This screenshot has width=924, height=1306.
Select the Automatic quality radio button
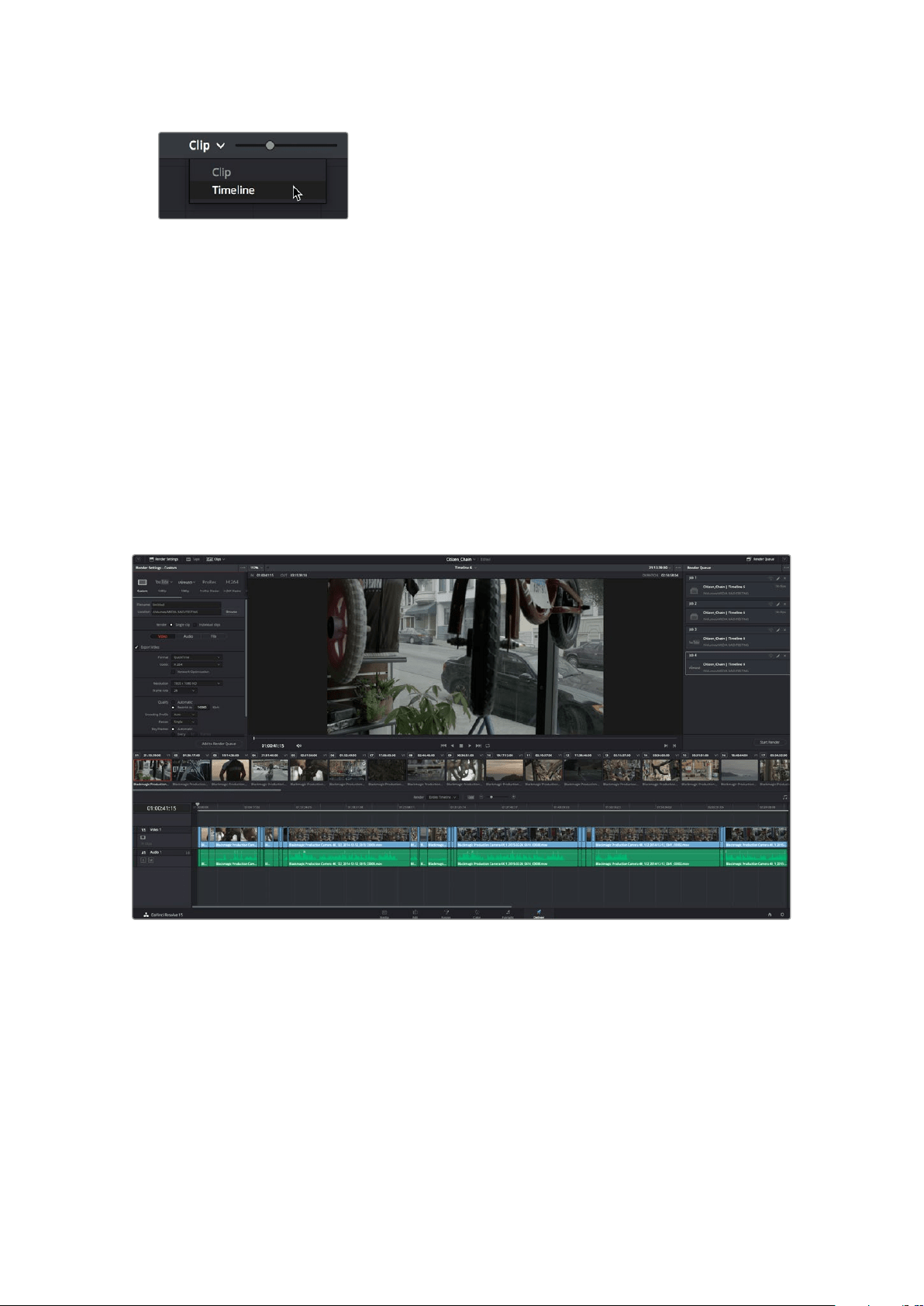click(173, 702)
